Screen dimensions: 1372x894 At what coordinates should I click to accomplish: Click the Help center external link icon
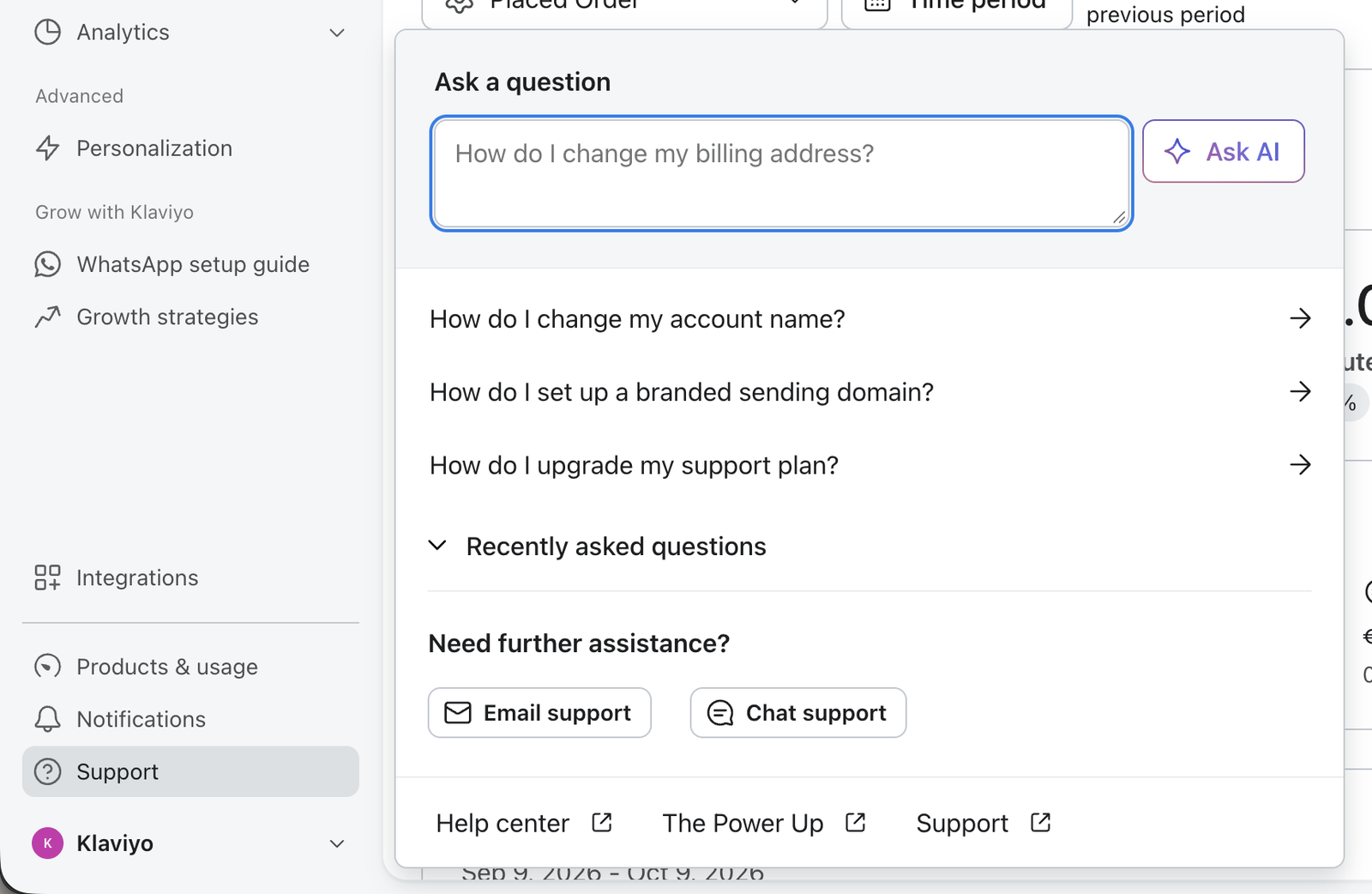pyautogui.click(x=602, y=823)
